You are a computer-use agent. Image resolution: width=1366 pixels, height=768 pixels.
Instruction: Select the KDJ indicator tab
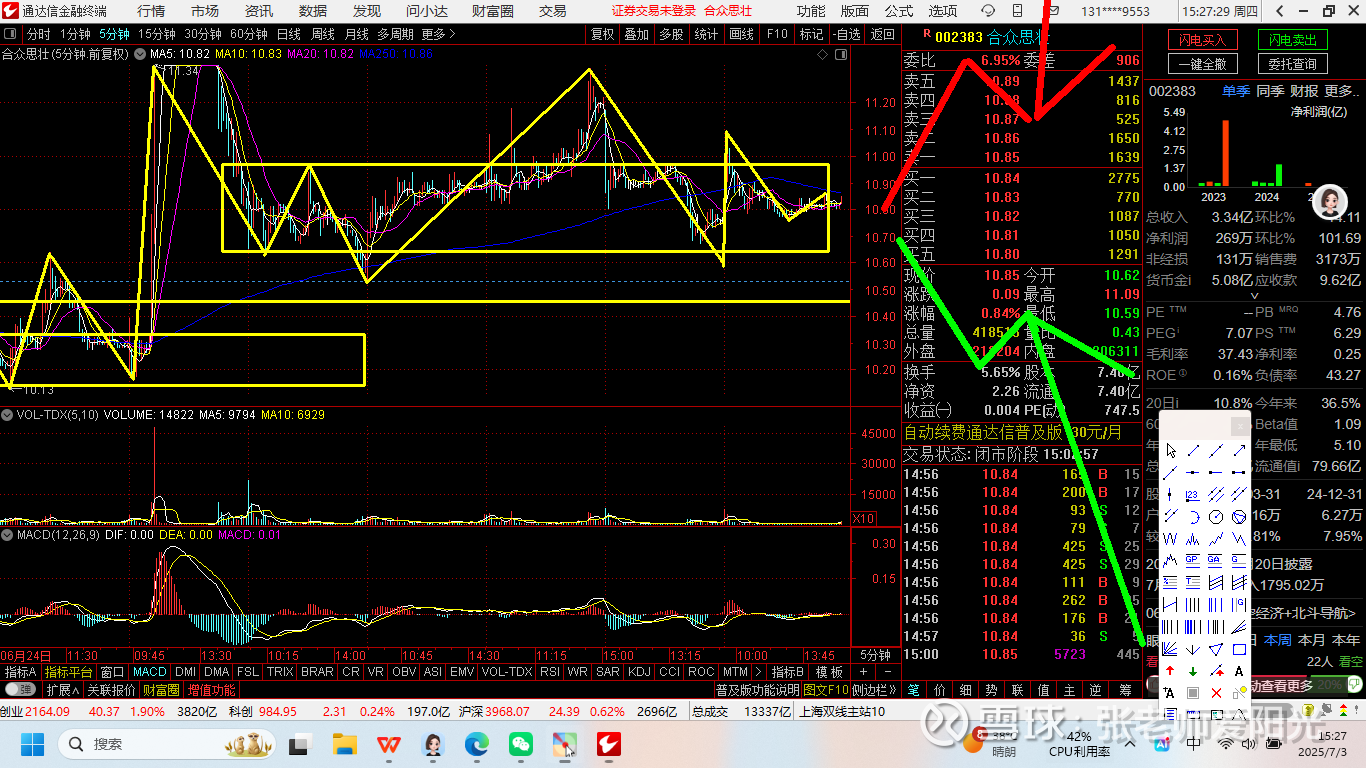point(639,672)
